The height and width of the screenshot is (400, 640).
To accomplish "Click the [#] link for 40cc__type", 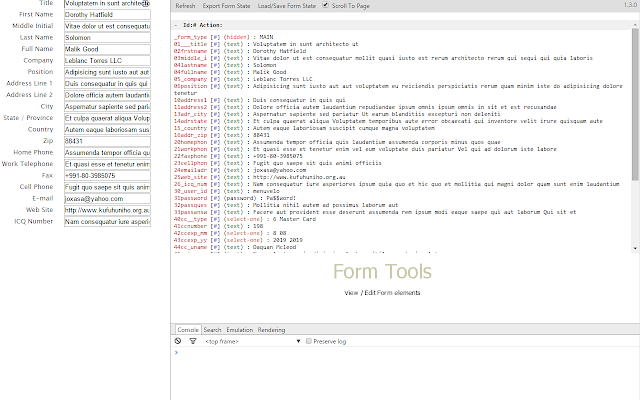I will (215, 219).
